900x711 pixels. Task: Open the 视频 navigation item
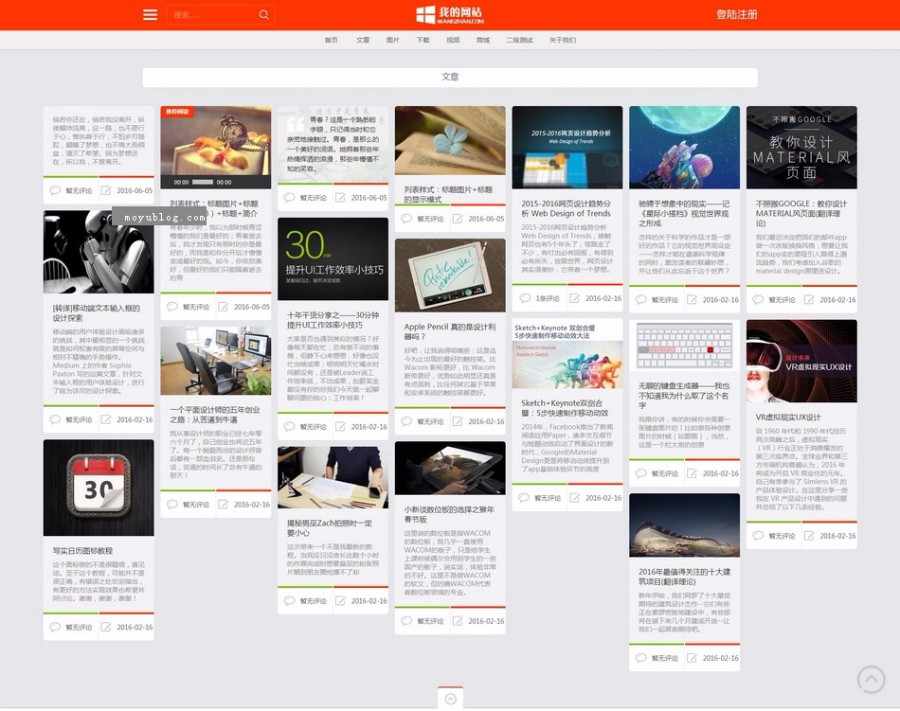coord(453,40)
